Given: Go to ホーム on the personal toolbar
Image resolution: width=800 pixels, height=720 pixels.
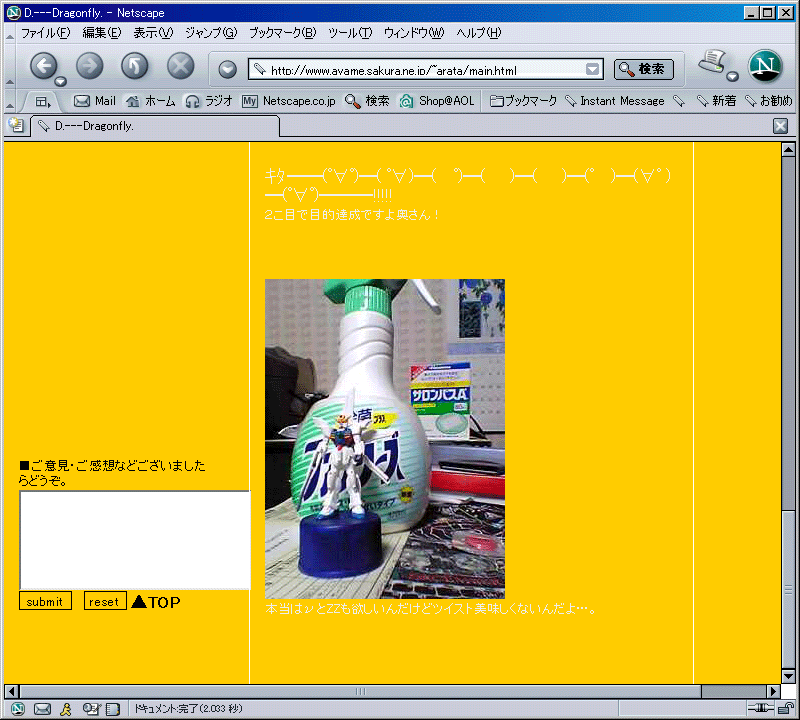Looking at the screenshot, I should [151, 101].
